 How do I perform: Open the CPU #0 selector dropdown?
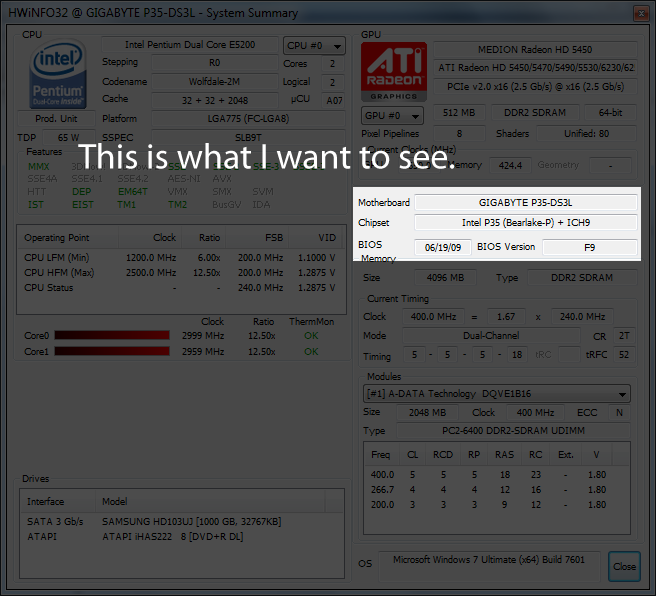(313, 45)
